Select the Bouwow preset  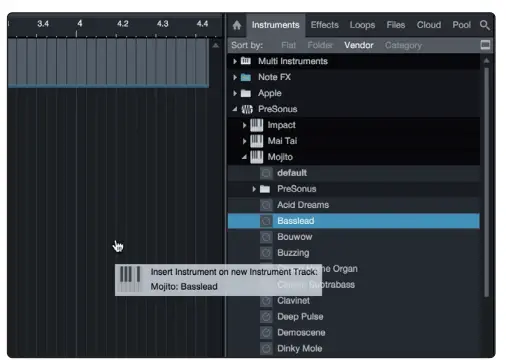[x=354, y=237]
